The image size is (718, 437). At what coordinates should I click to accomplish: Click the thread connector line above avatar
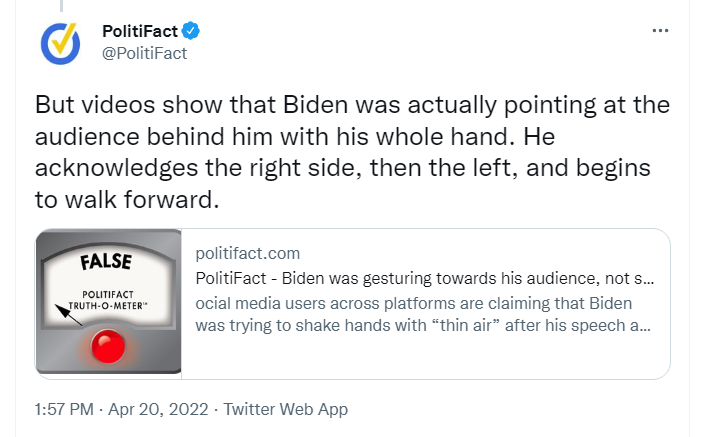[x=61, y=5]
